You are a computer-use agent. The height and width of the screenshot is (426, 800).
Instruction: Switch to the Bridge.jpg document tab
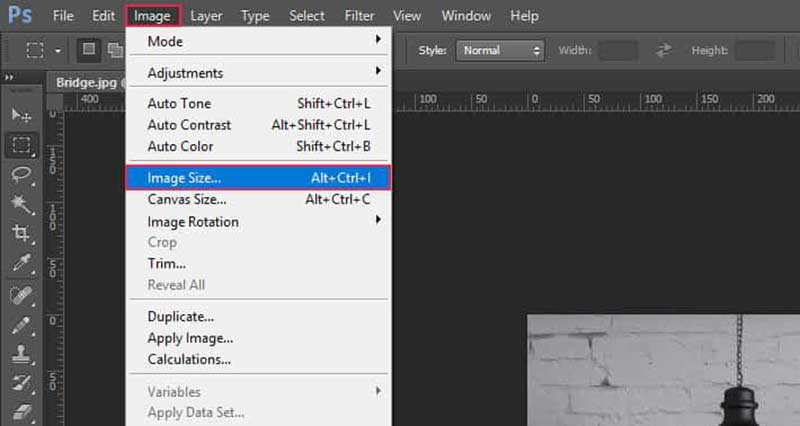tap(87, 83)
